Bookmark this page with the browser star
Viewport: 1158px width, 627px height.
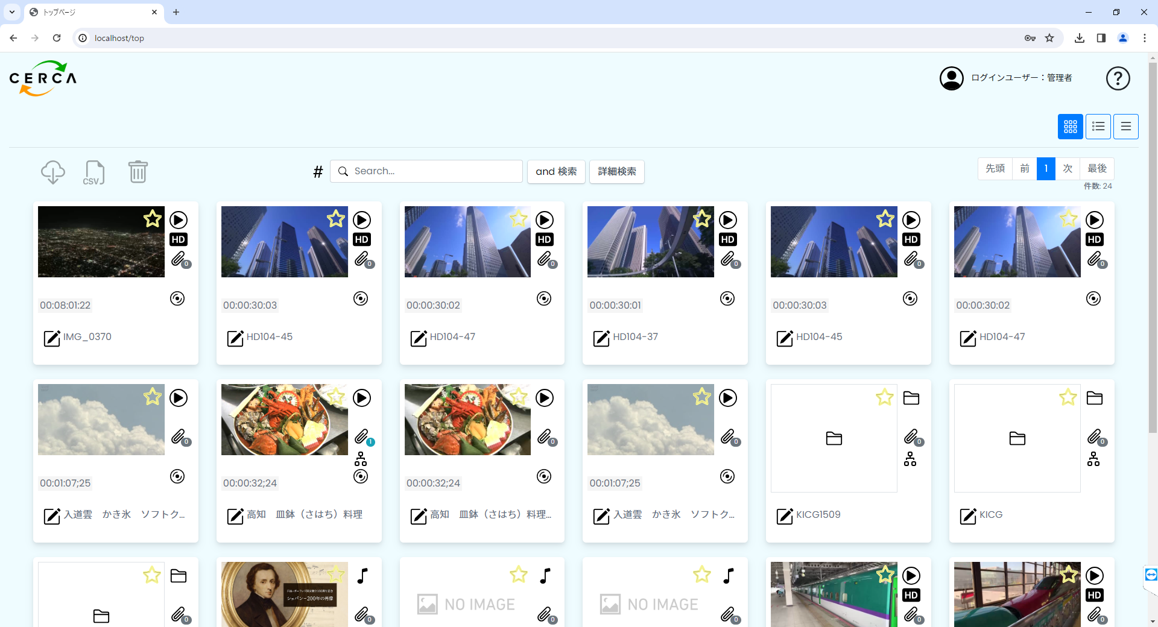1049,38
